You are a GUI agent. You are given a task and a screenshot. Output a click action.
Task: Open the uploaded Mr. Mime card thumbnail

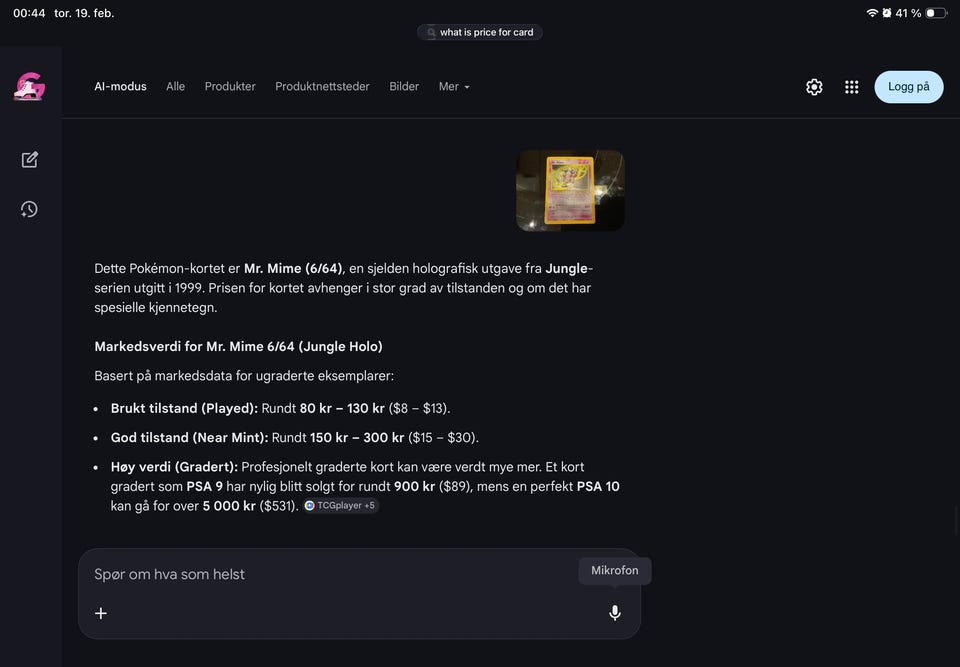point(570,190)
